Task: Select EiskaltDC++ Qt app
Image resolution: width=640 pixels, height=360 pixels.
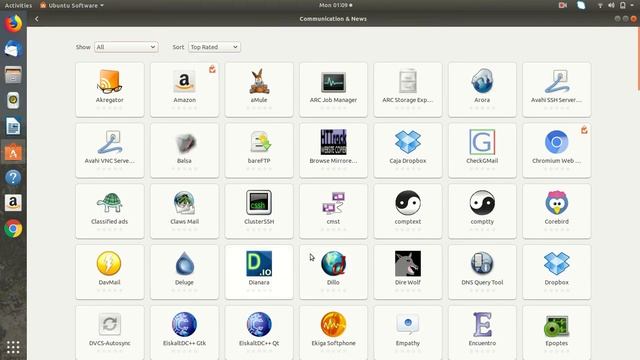Action: pos(259,333)
